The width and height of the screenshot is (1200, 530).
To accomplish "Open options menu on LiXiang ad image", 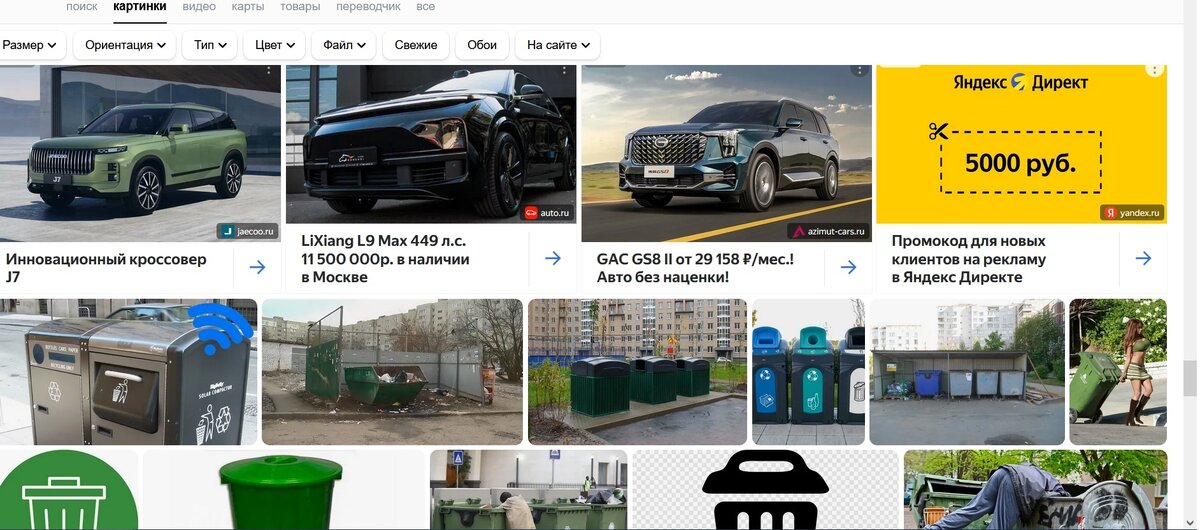I will pyautogui.click(x=563, y=70).
